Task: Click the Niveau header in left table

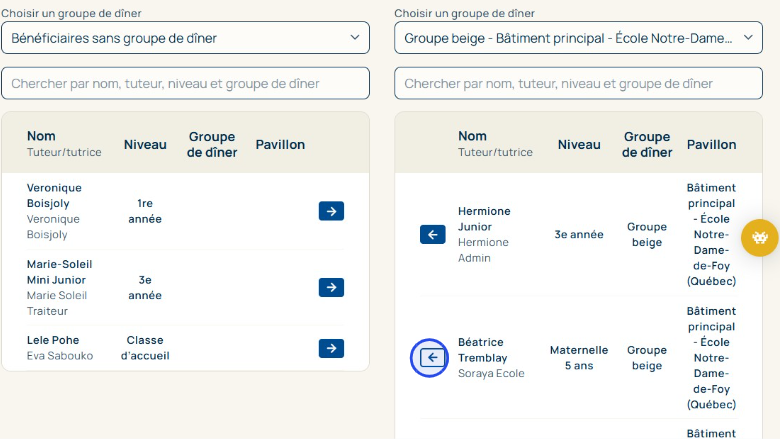Action: coord(145,145)
